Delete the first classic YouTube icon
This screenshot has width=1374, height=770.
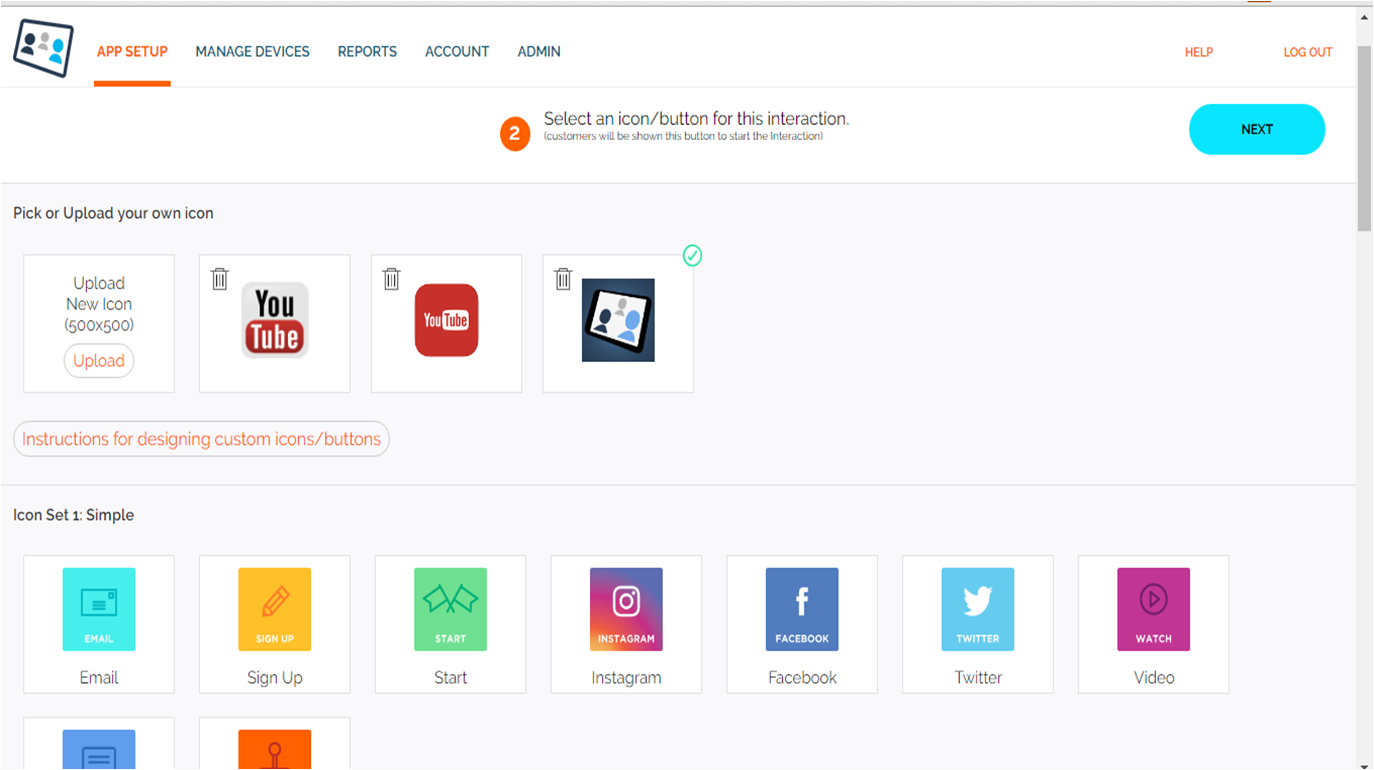pyautogui.click(x=220, y=279)
